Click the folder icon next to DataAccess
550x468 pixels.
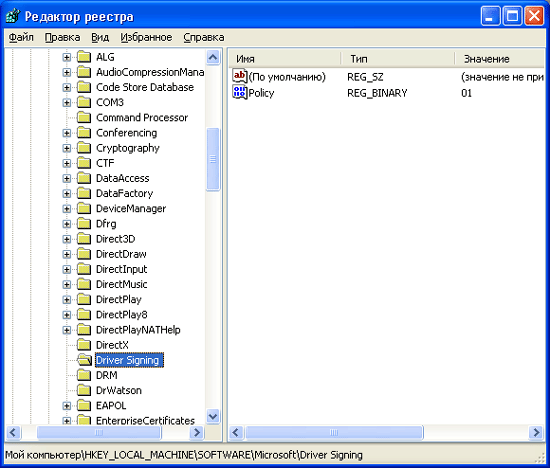(84, 178)
